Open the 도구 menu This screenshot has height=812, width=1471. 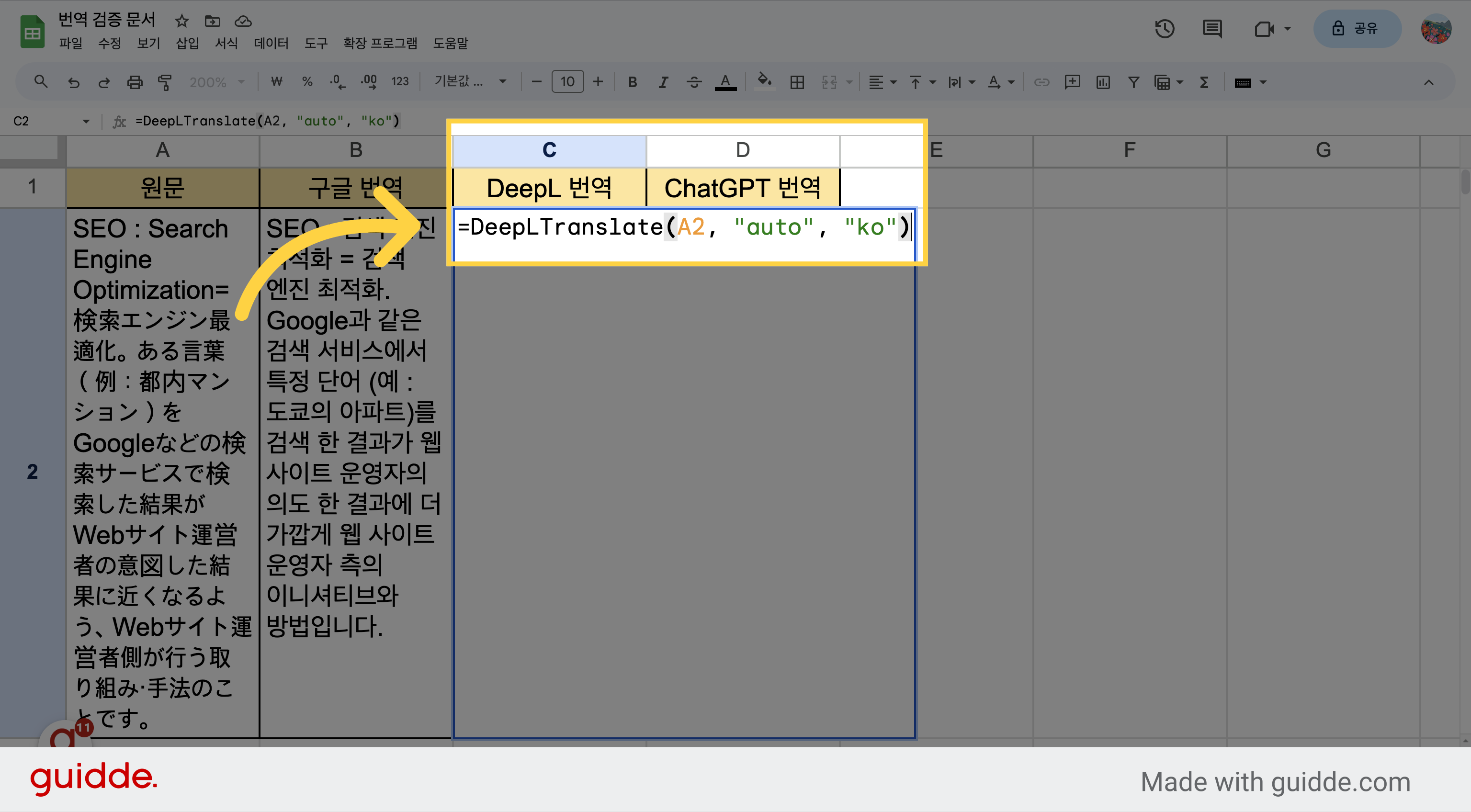click(x=316, y=44)
